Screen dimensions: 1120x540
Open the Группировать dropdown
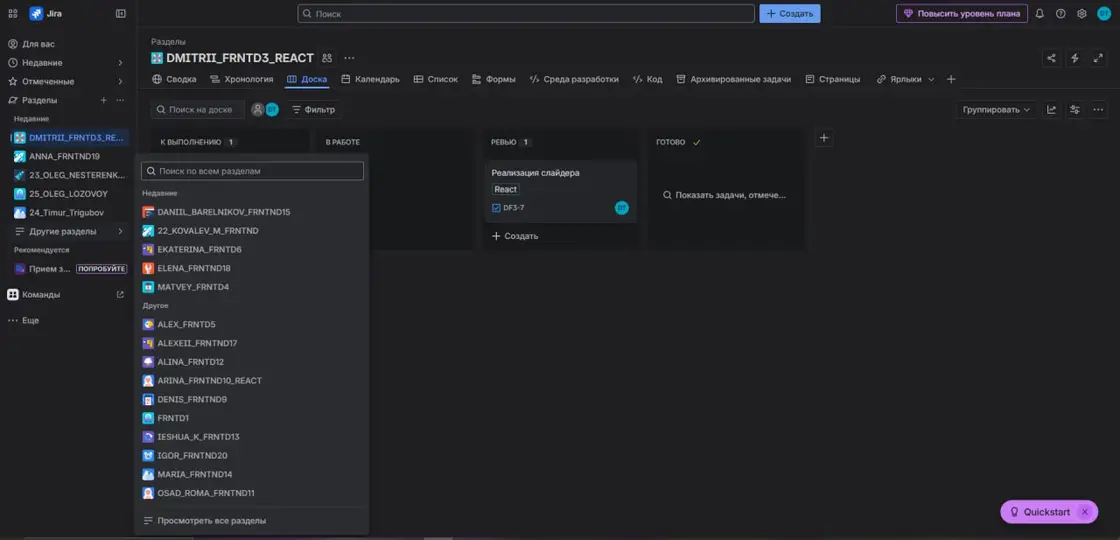tap(996, 110)
